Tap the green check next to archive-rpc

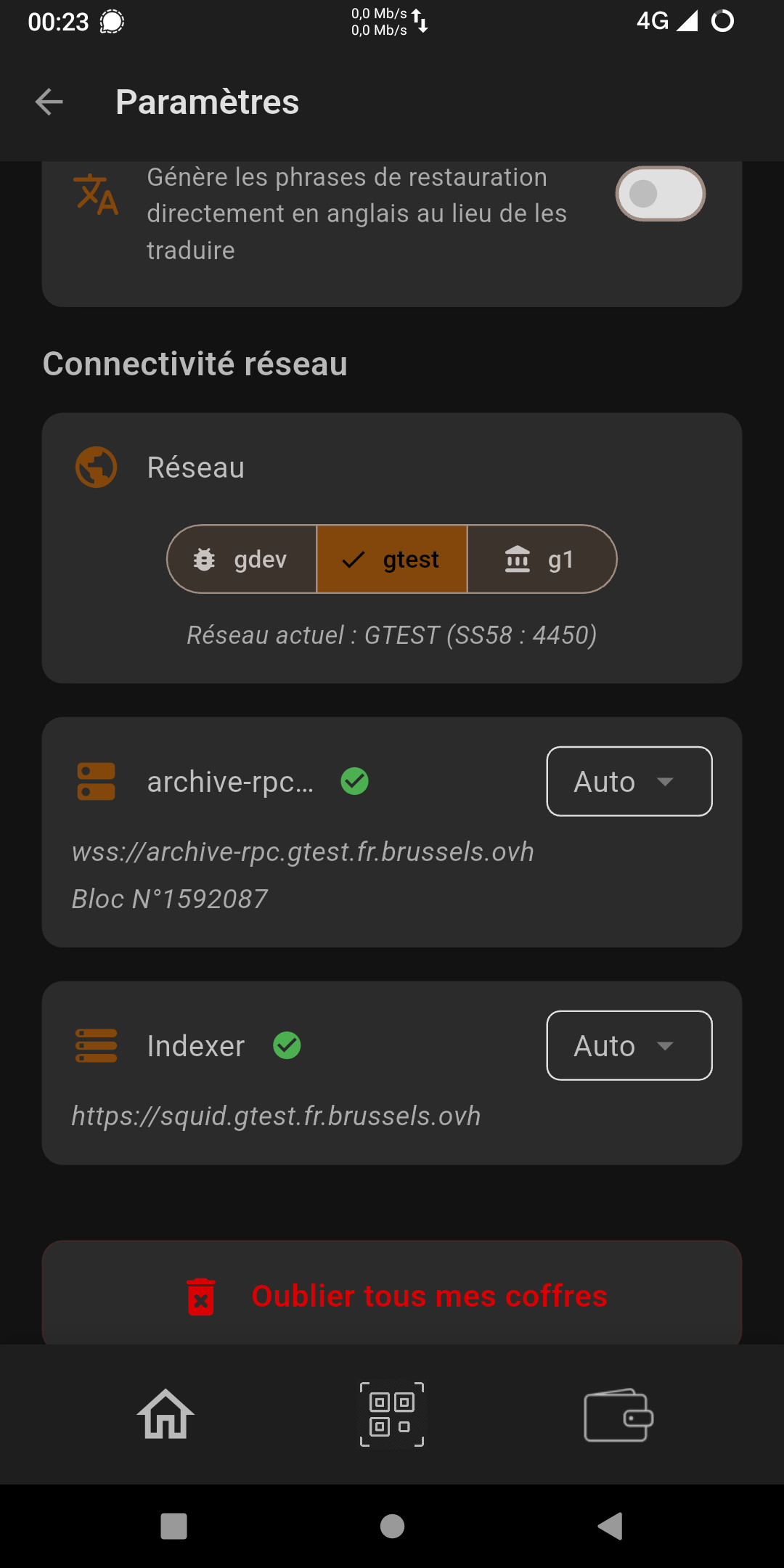coord(355,782)
